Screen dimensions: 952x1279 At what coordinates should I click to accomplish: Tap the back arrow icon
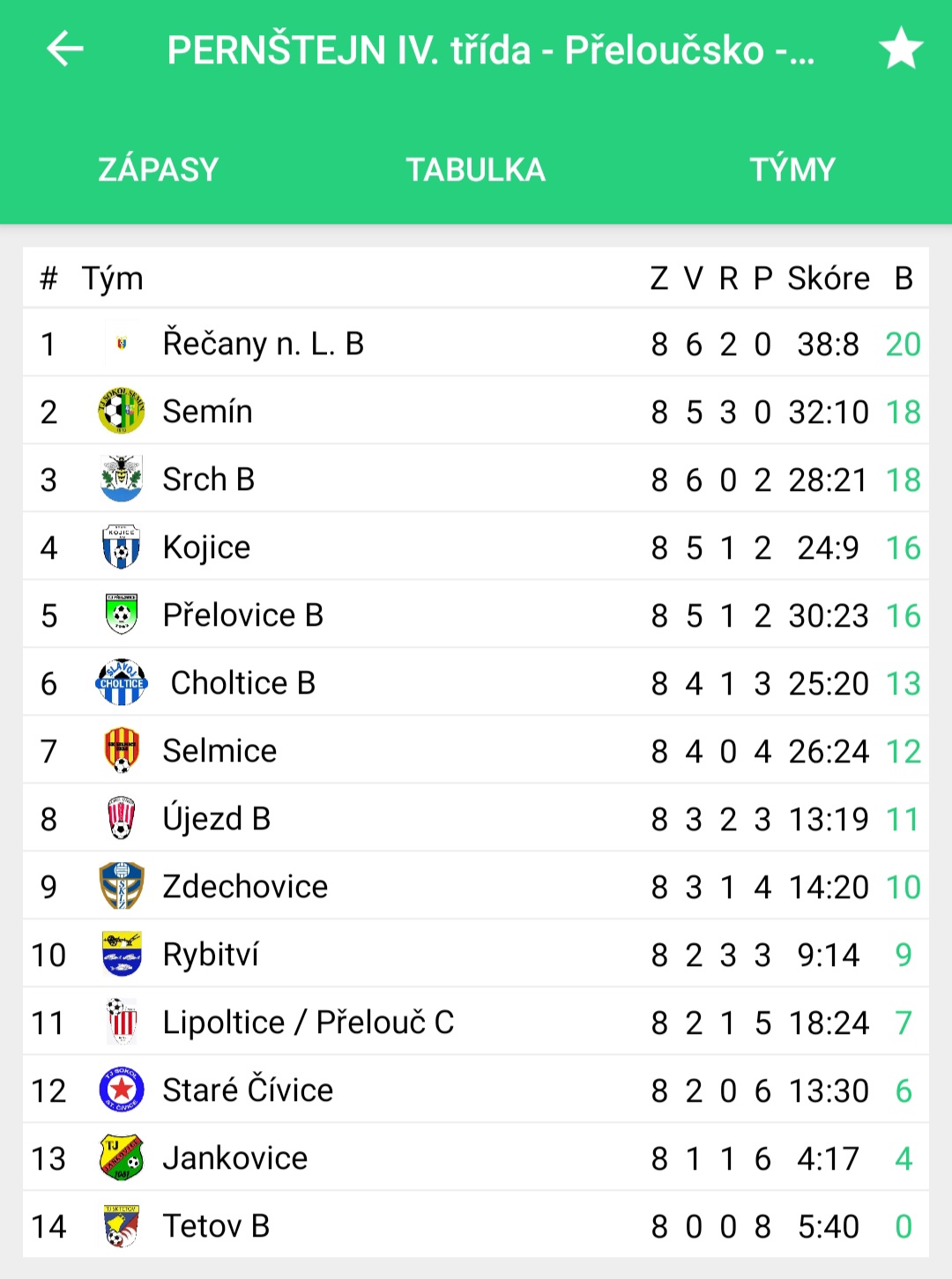point(64,48)
